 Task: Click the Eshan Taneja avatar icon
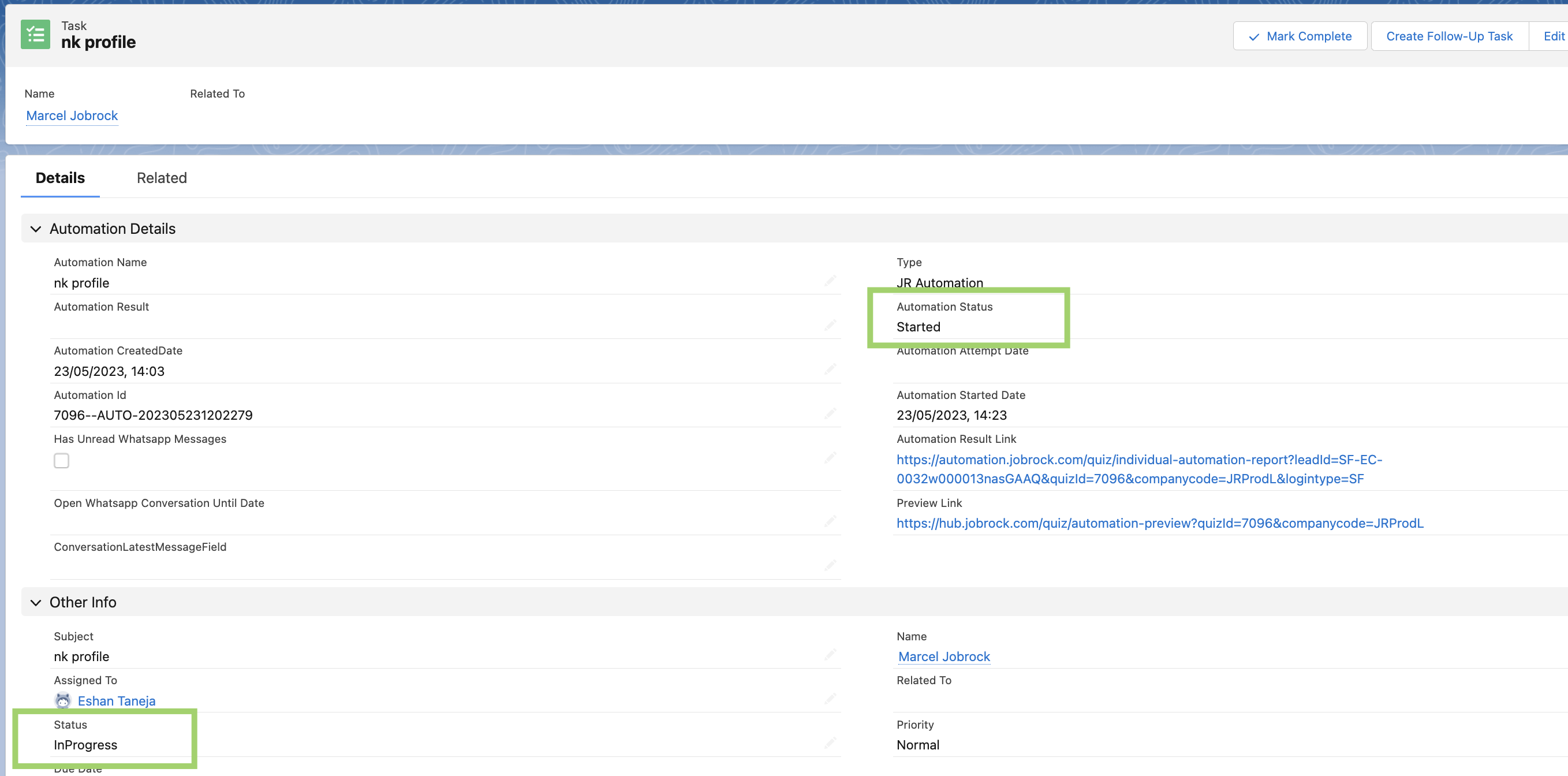(x=63, y=700)
